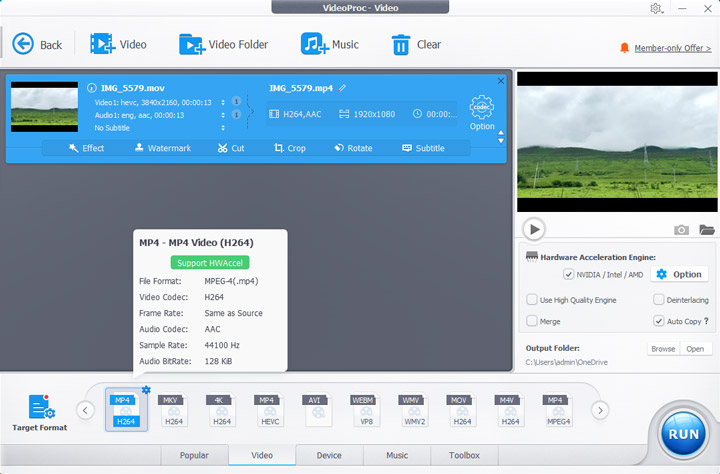
Task: Open the output folder
Action: point(695,349)
